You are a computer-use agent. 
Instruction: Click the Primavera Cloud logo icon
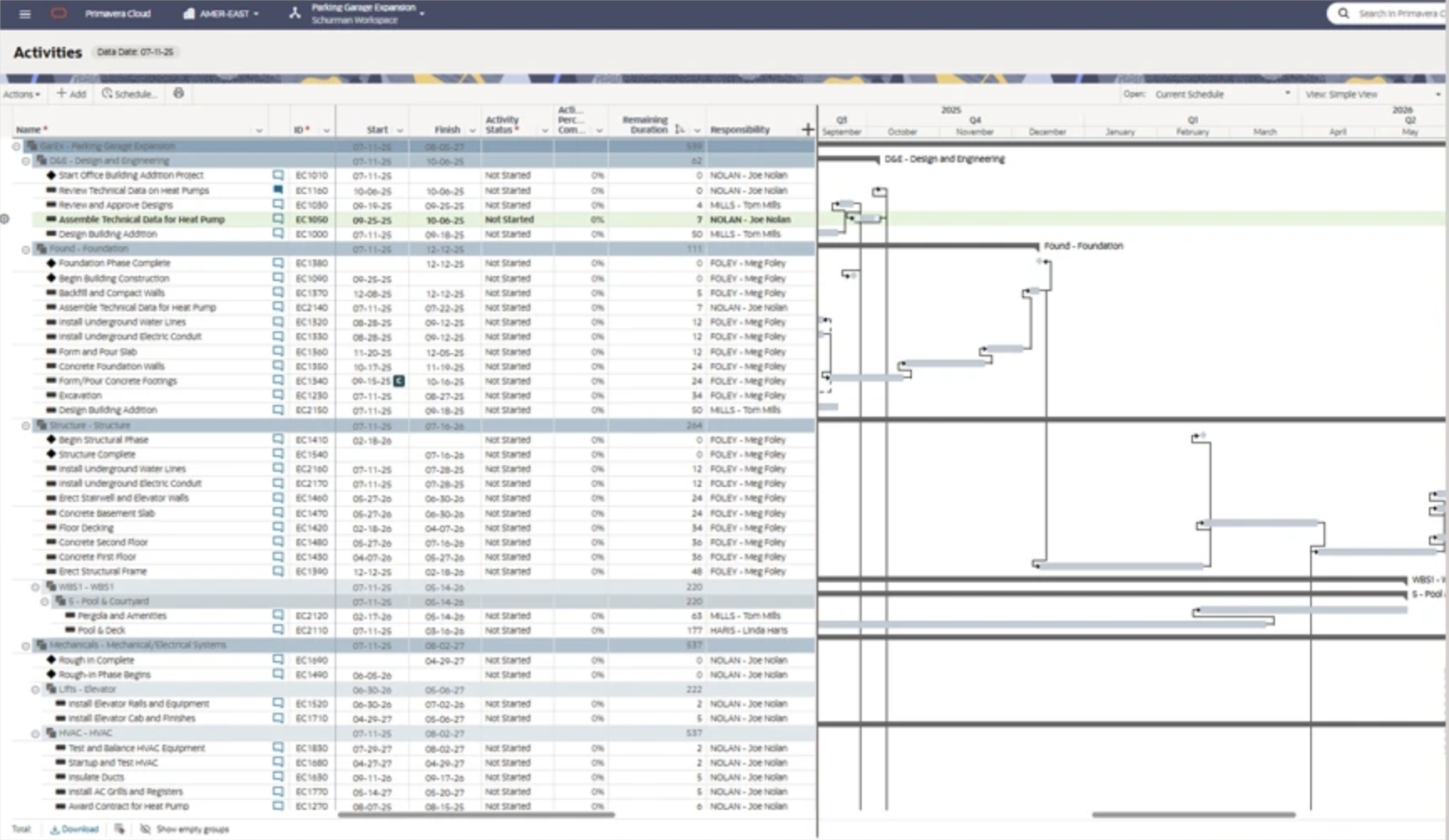pyautogui.click(x=59, y=13)
